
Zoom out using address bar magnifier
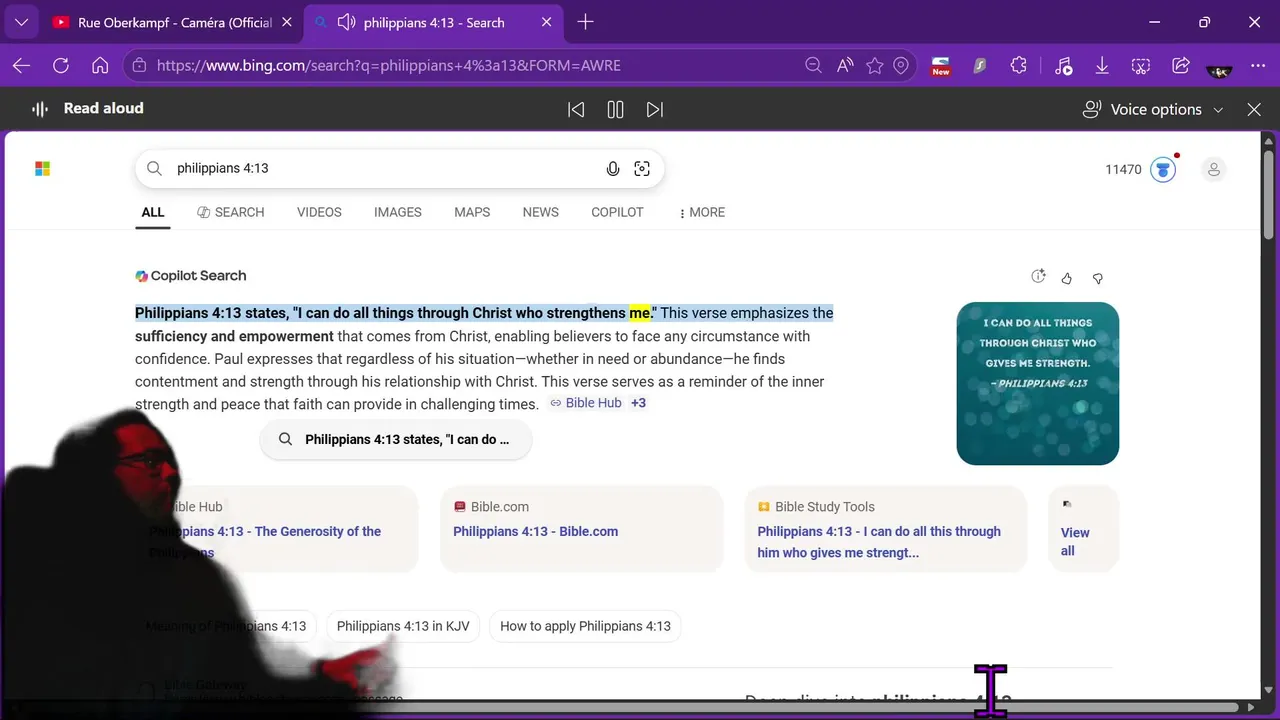tap(814, 65)
